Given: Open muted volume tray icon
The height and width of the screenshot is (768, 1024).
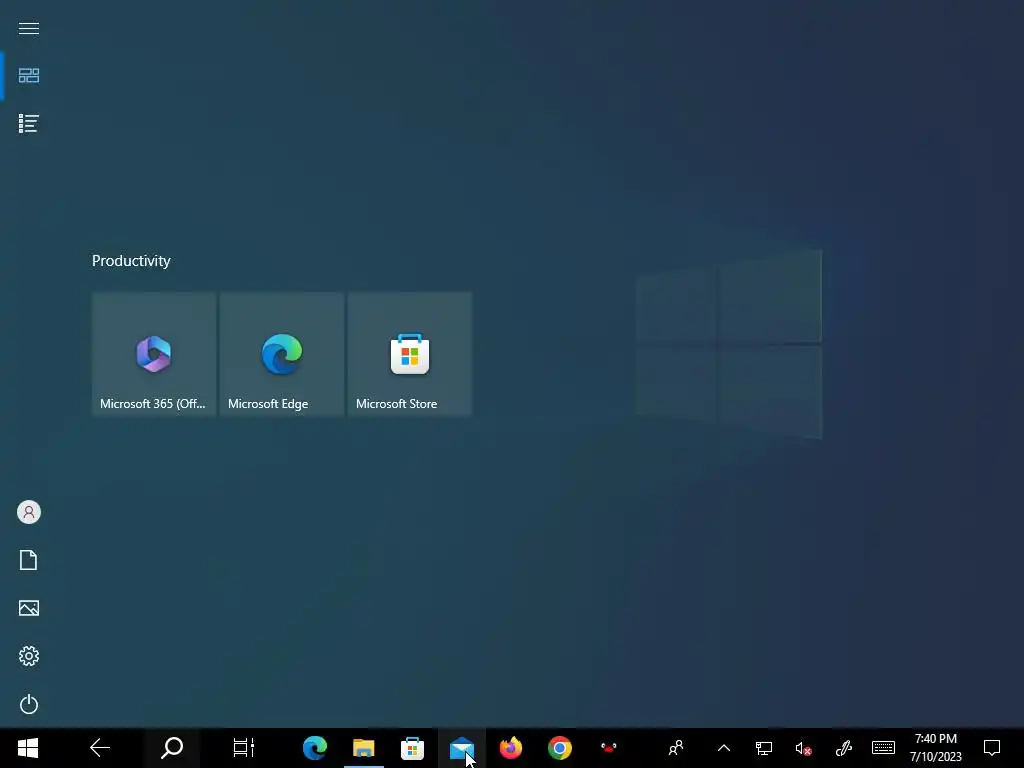Looking at the screenshot, I should pyautogui.click(x=803, y=748).
